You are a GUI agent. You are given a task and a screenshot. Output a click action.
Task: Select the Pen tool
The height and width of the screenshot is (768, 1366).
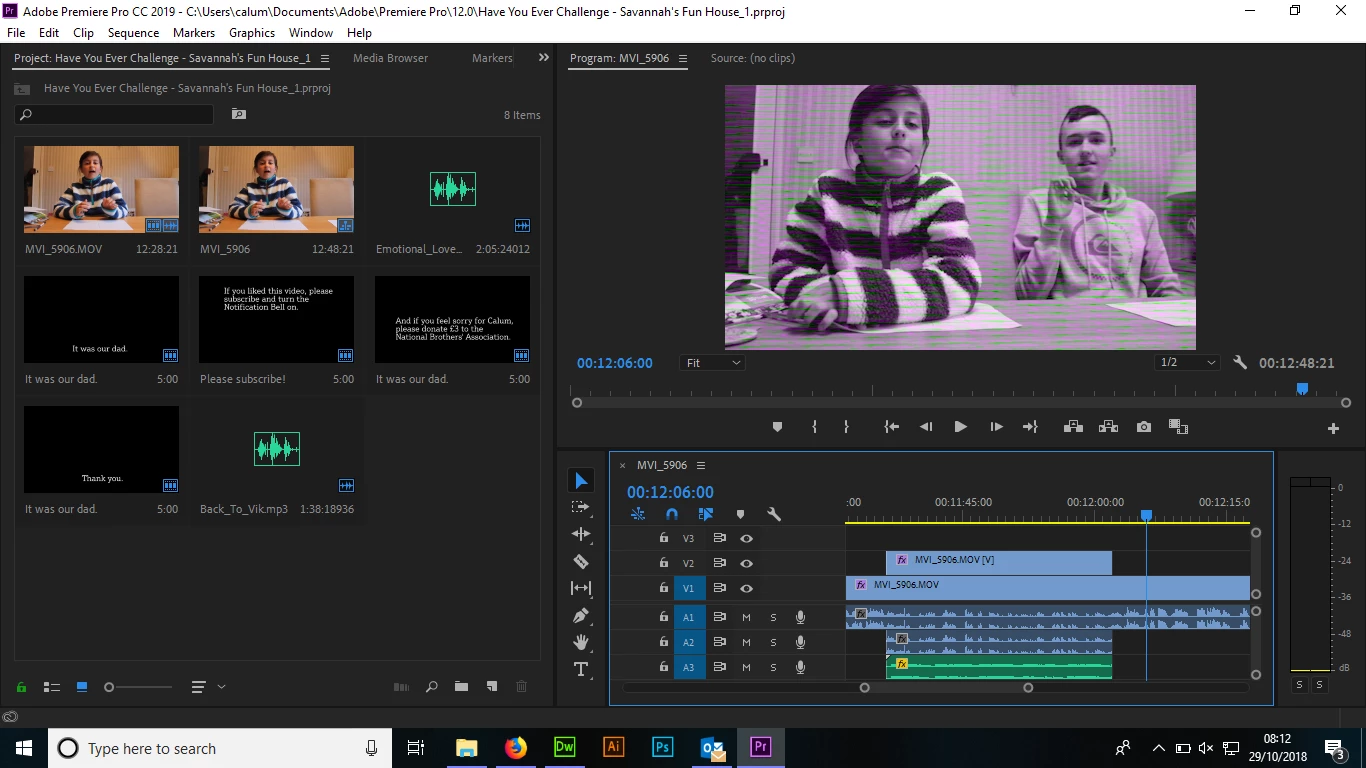(x=581, y=616)
